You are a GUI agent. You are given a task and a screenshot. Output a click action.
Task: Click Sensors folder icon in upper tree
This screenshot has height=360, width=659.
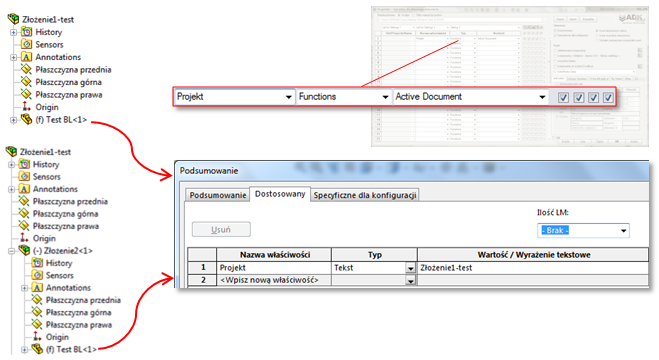26,44
